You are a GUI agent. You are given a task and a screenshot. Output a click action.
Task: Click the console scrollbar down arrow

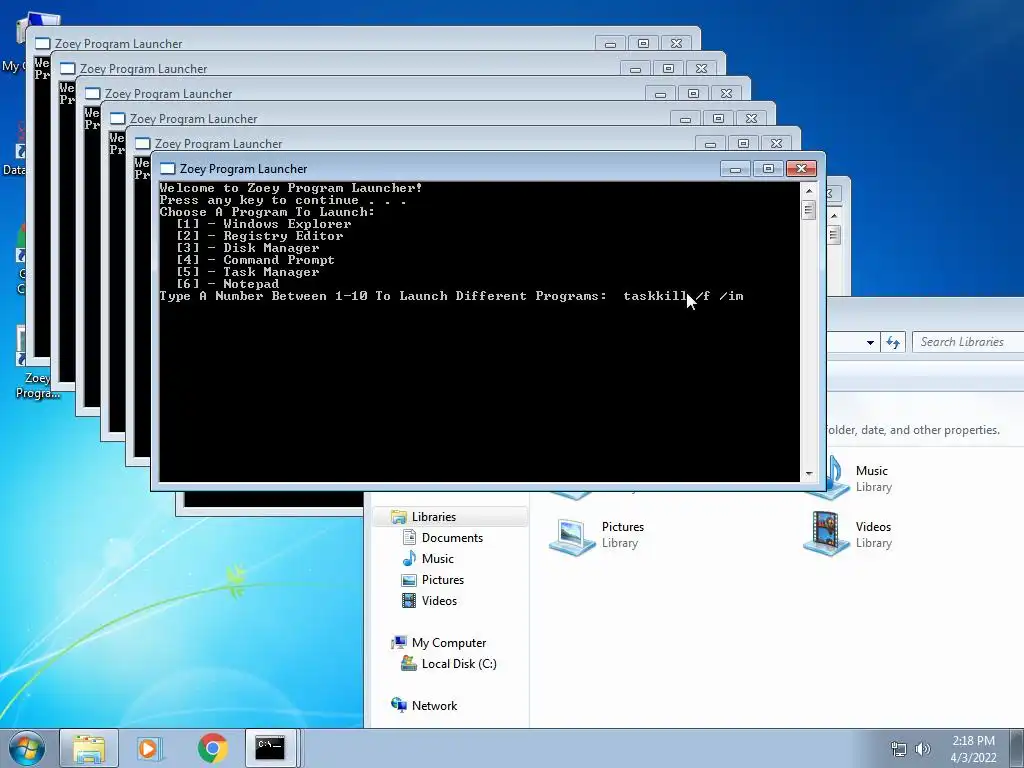pos(809,473)
